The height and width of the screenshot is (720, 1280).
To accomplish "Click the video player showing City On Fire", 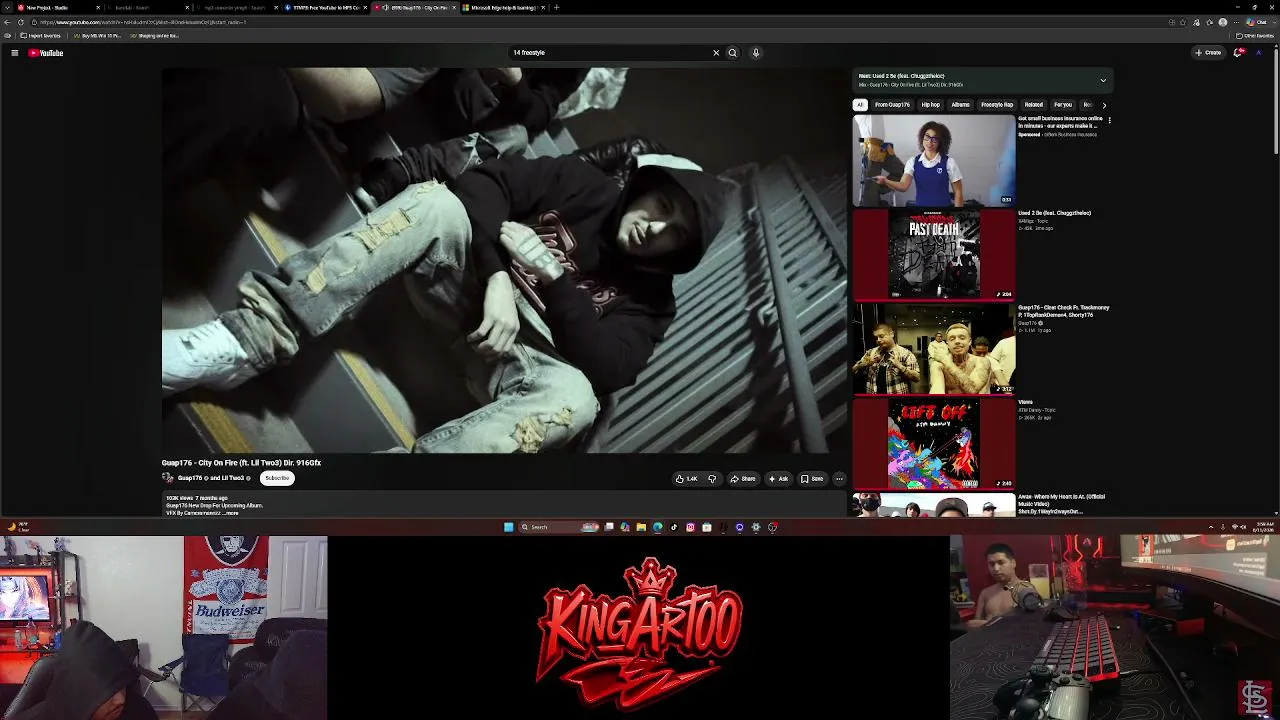I will tap(504, 260).
